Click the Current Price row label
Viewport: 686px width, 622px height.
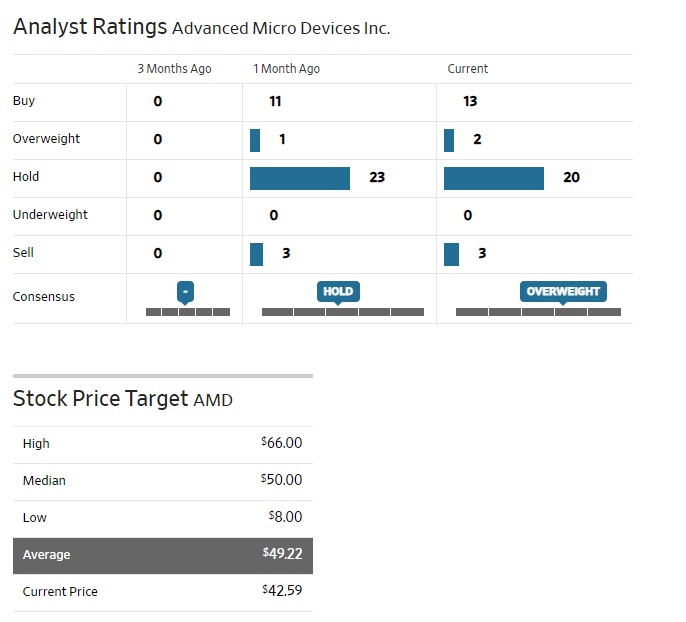[x=60, y=592]
